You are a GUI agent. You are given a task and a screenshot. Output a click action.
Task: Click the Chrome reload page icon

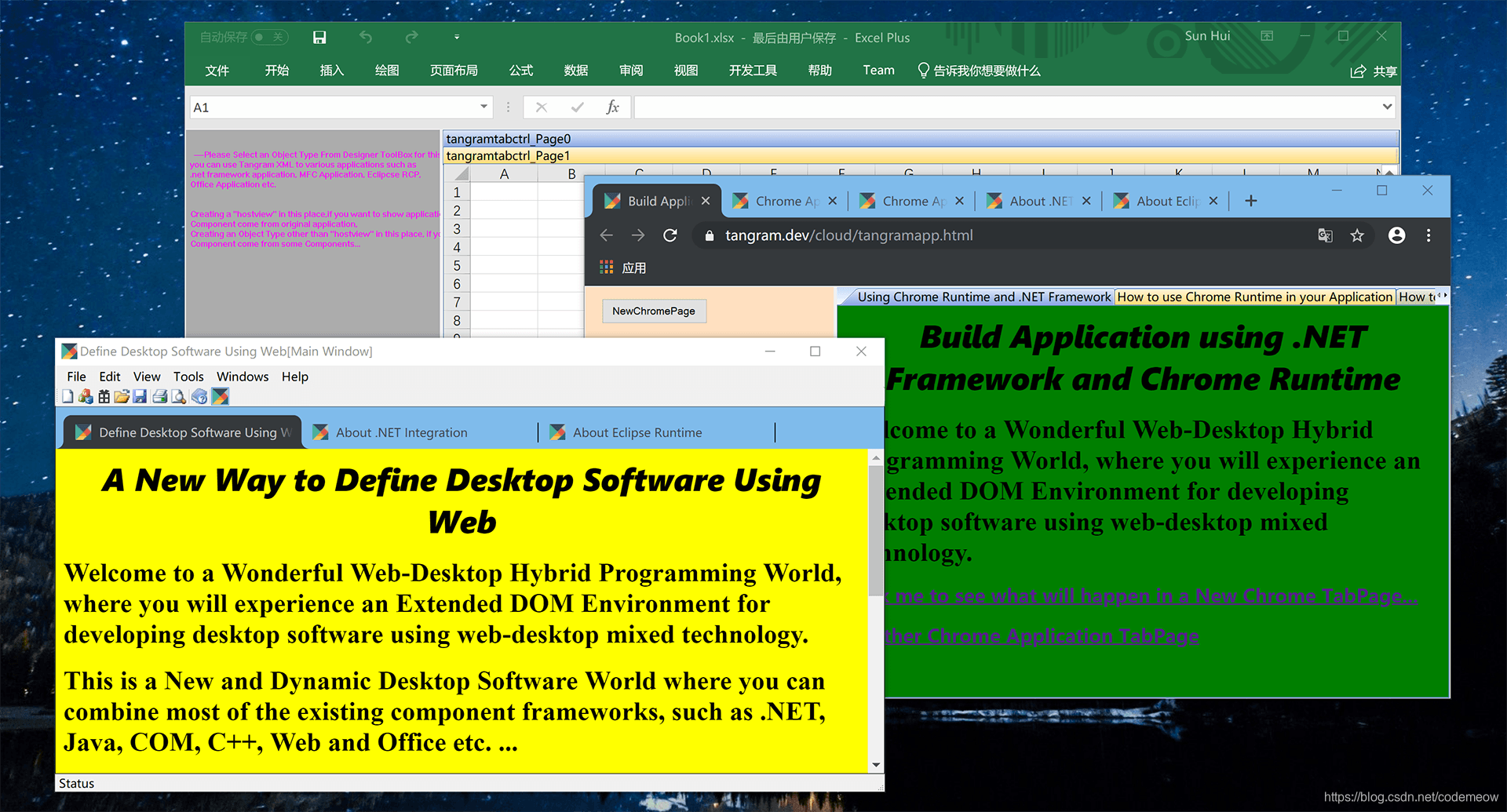click(x=670, y=235)
